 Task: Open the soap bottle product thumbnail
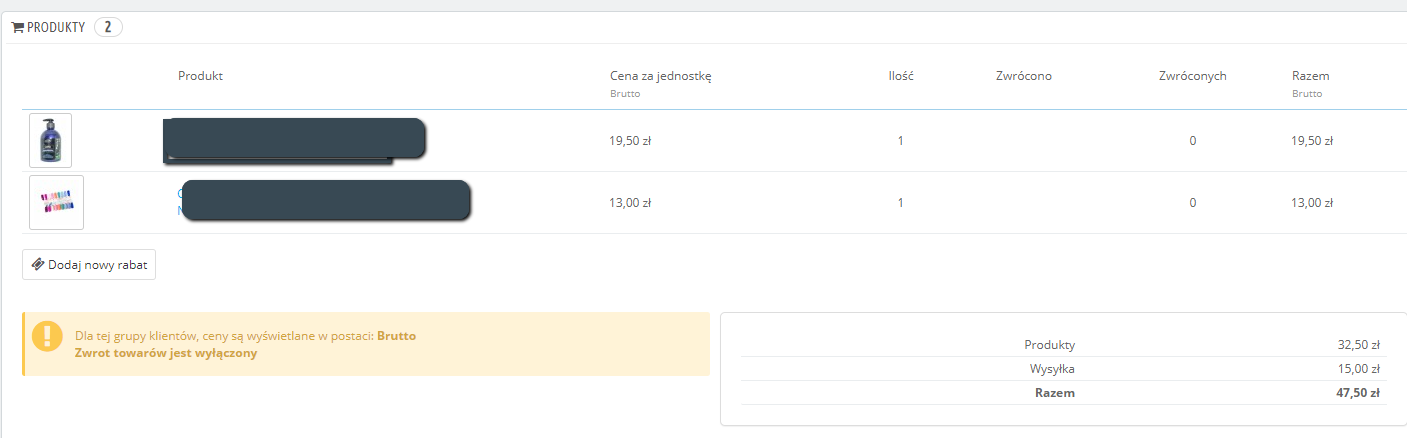click(x=51, y=140)
